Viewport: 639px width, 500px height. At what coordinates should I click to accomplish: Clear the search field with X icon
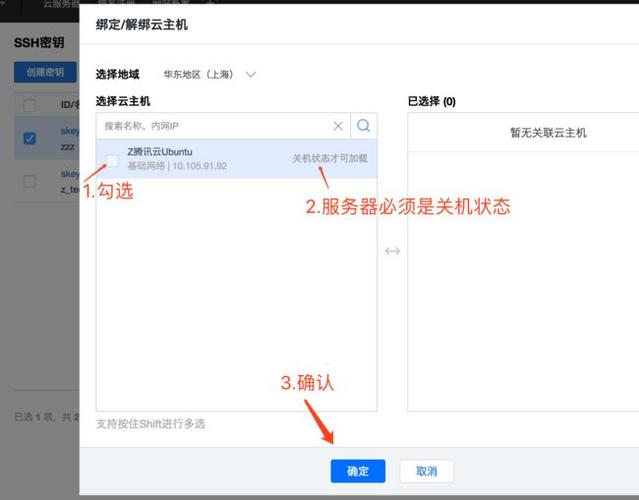(x=338, y=126)
